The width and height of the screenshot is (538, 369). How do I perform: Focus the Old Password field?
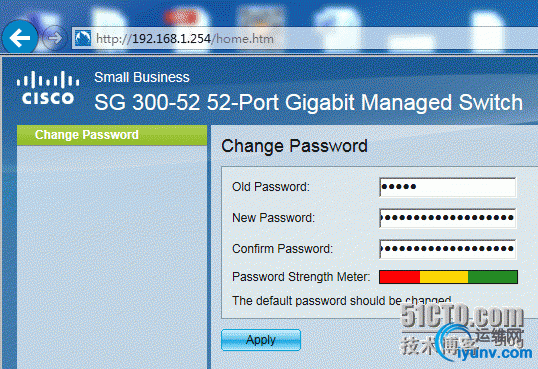pos(447,187)
